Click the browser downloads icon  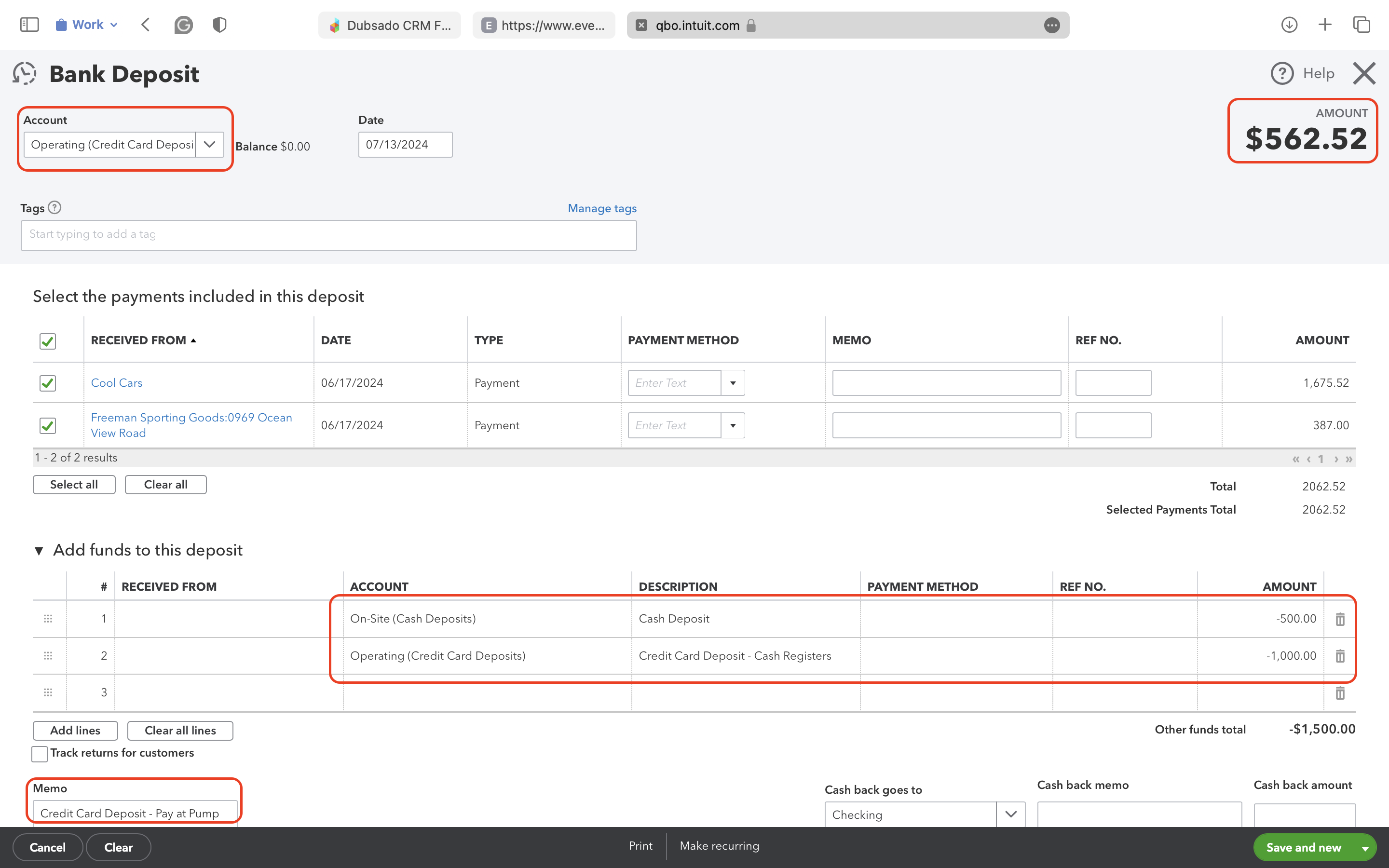click(x=1289, y=25)
